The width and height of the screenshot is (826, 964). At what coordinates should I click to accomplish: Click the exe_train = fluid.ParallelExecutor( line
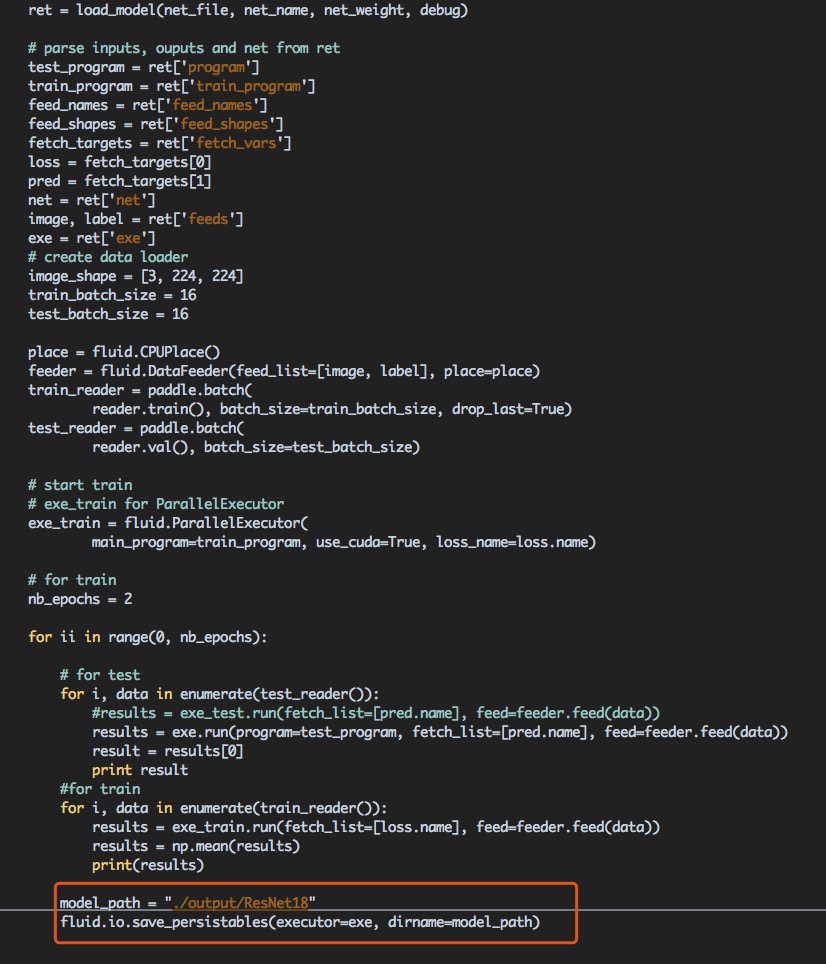[x=168, y=523]
